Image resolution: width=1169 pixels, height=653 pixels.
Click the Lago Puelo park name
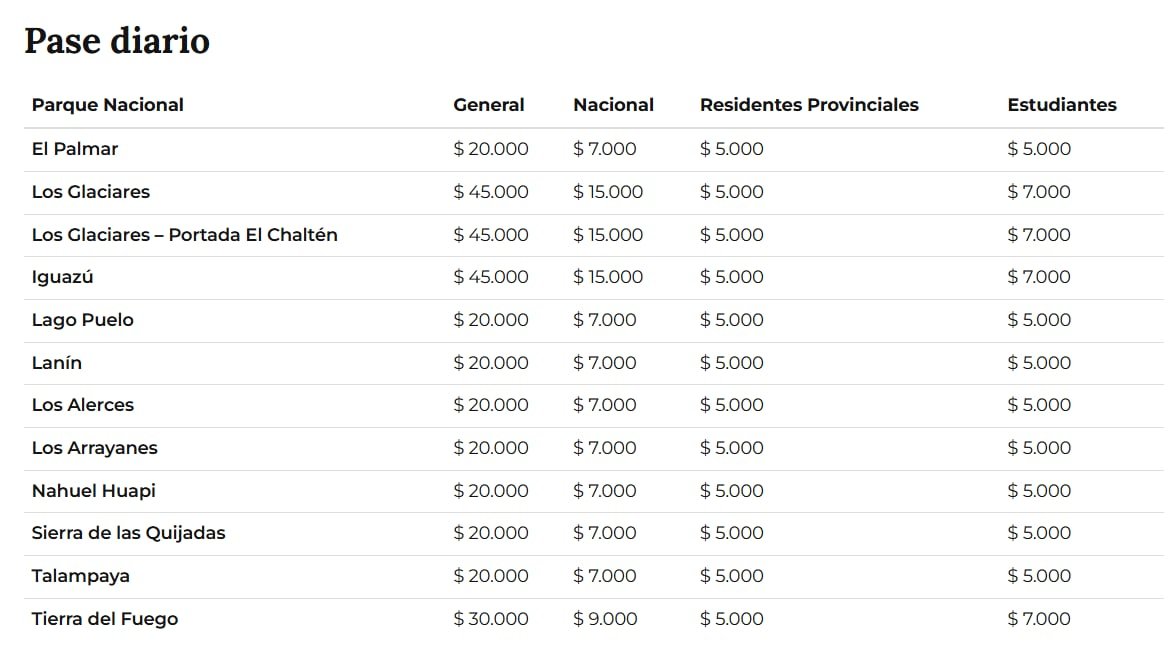click(x=83, y=320)
